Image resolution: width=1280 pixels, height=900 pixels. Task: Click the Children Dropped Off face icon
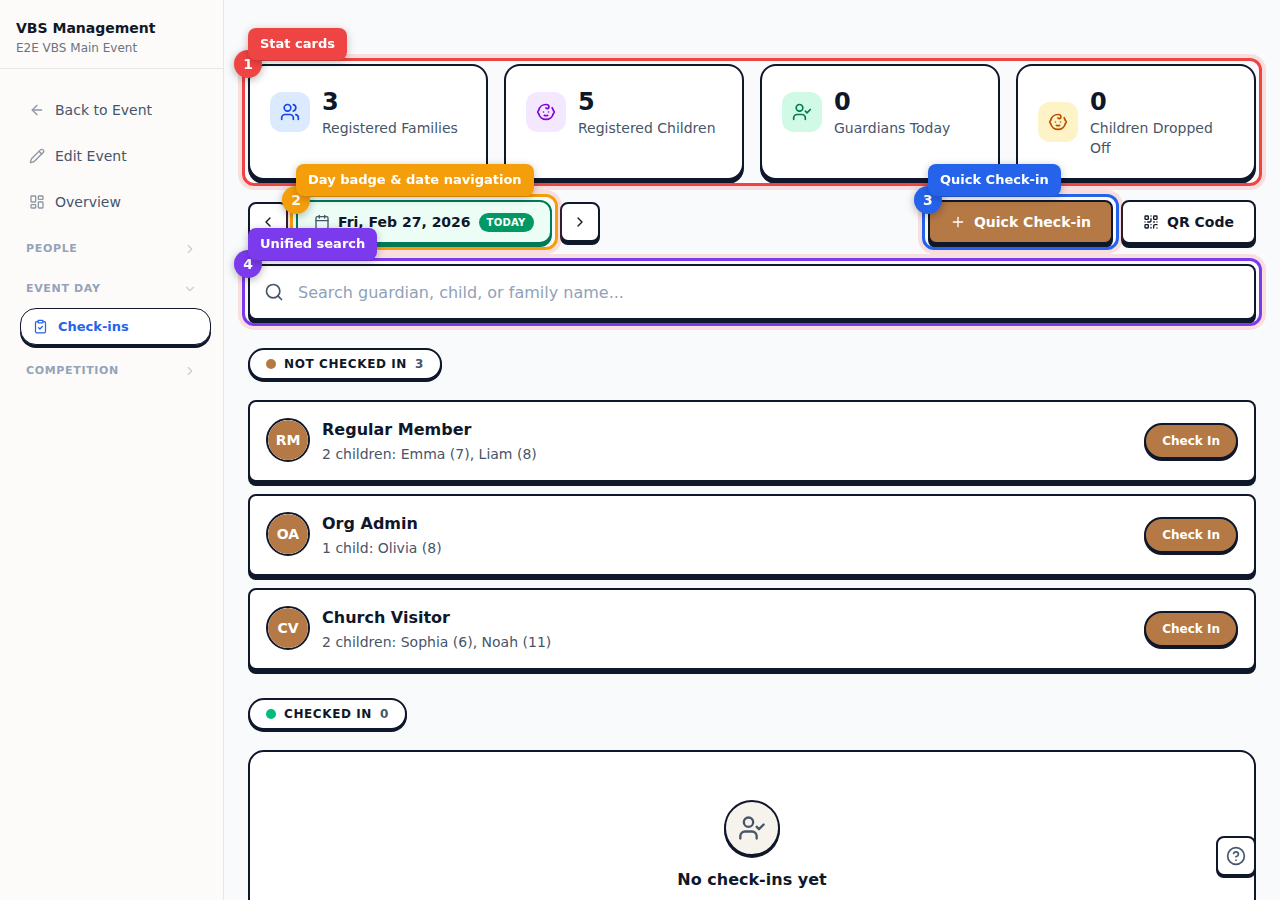click(1057, 122)
